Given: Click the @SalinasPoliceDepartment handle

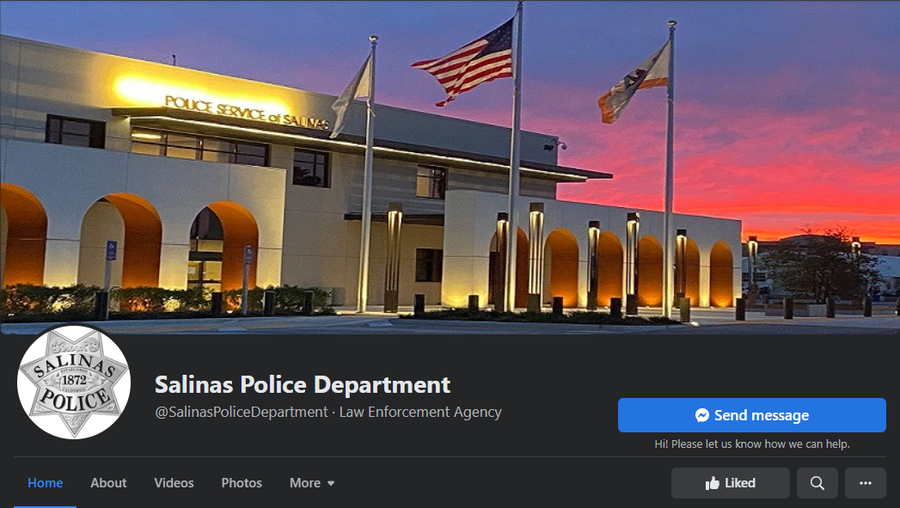Looking at the screenshot, I should (242, 412).
